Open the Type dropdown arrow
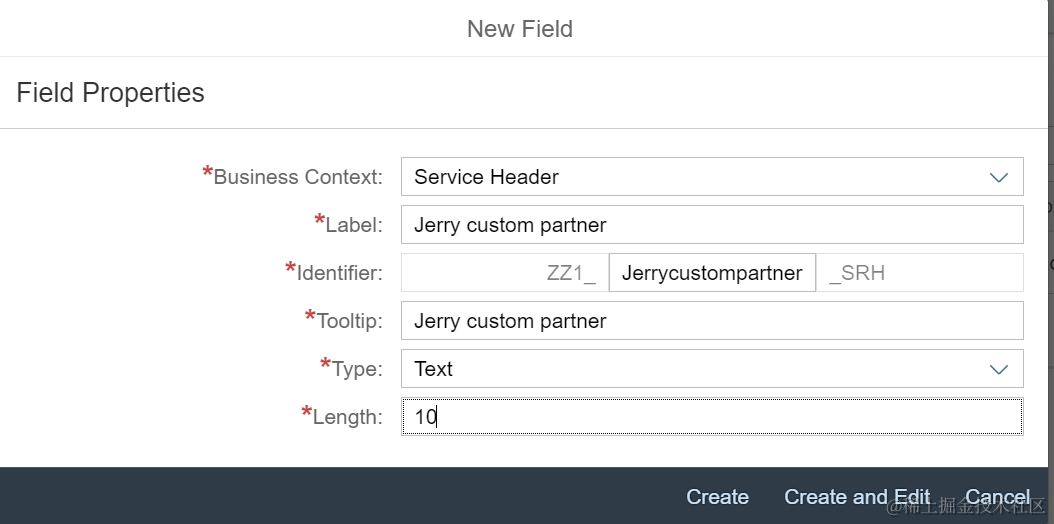Screen dimensions: 1054x524 tap(998, 369)
